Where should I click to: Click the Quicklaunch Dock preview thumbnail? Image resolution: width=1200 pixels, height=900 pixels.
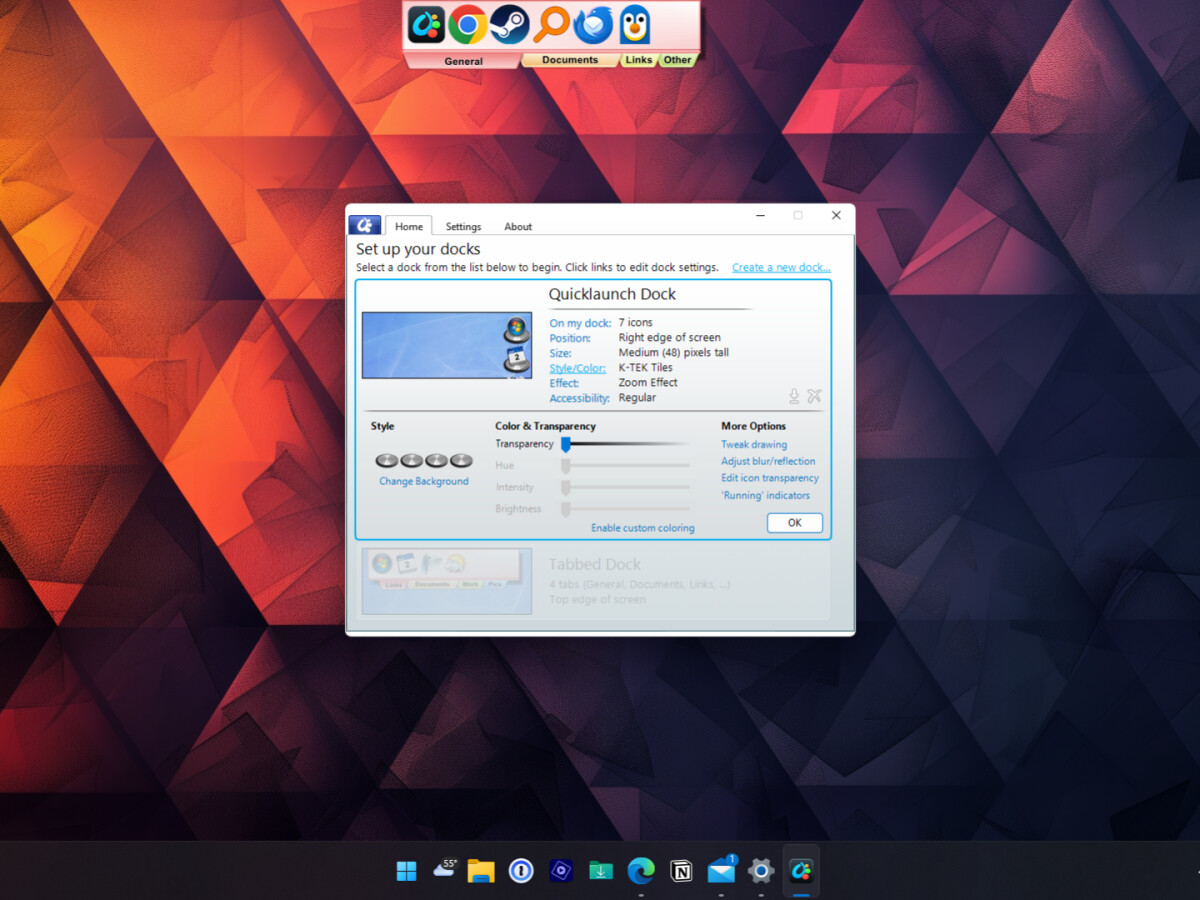tap(447, 345)
